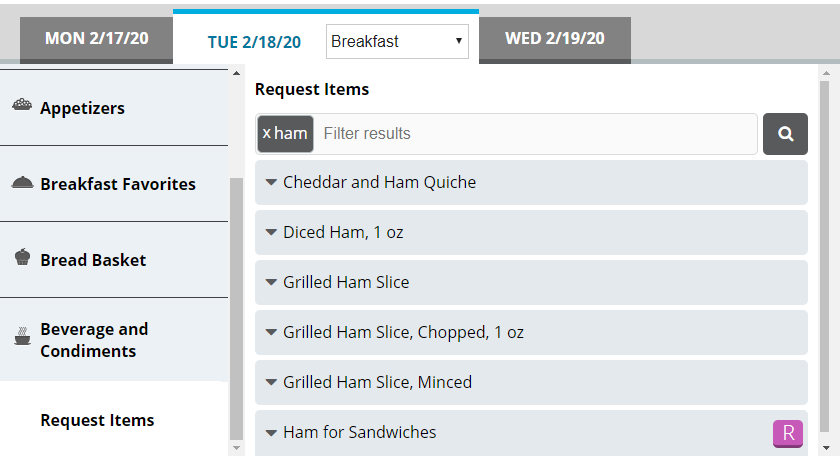
Task: Switch to the WED 2/19/20 tab
Action: coord(554,39)
